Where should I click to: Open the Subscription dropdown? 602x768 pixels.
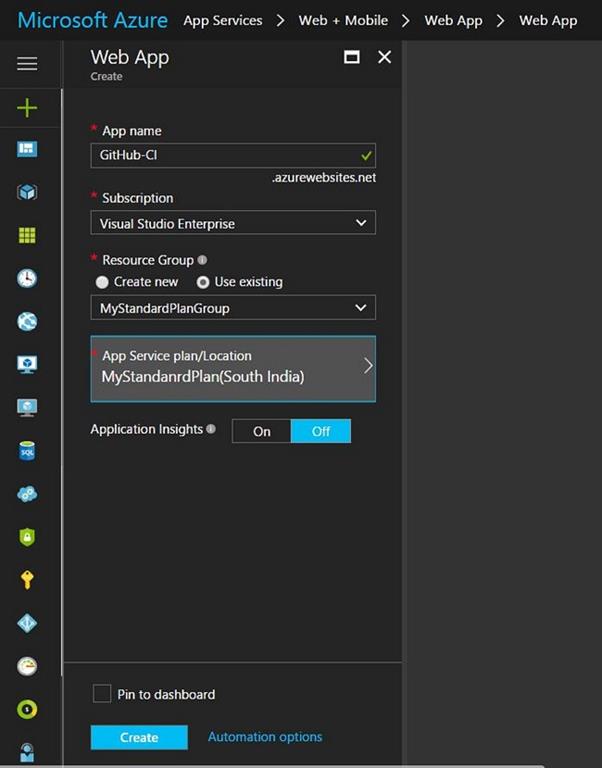coord(233,223)
